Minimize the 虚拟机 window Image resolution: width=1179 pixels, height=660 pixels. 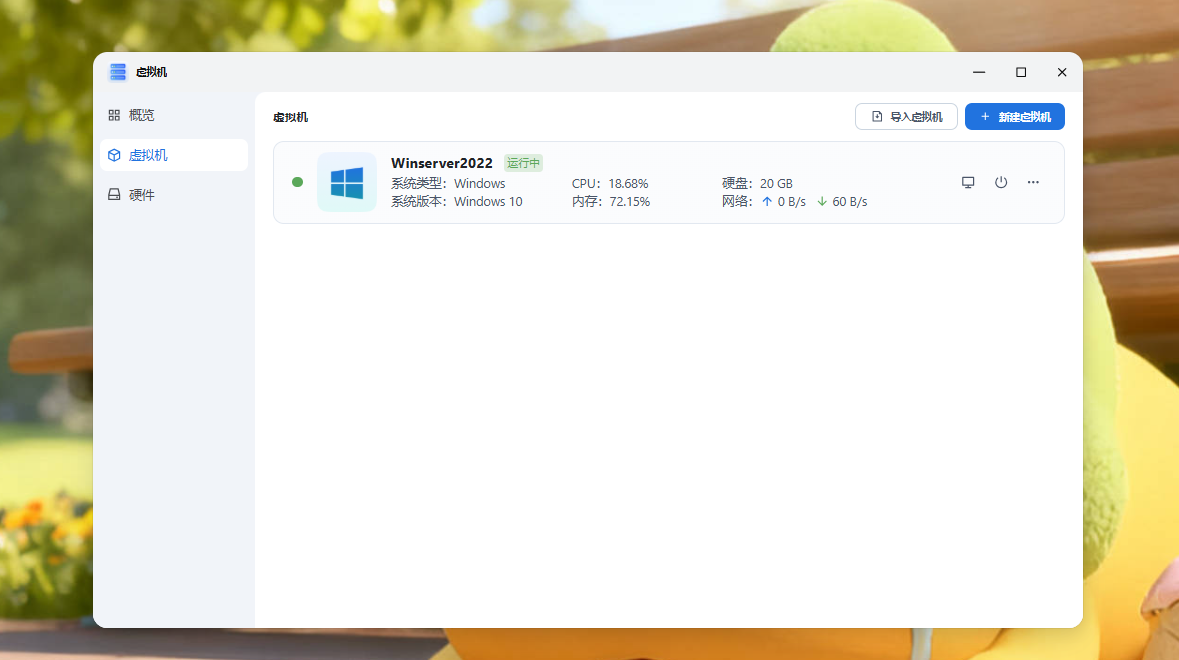click(979, 72)
